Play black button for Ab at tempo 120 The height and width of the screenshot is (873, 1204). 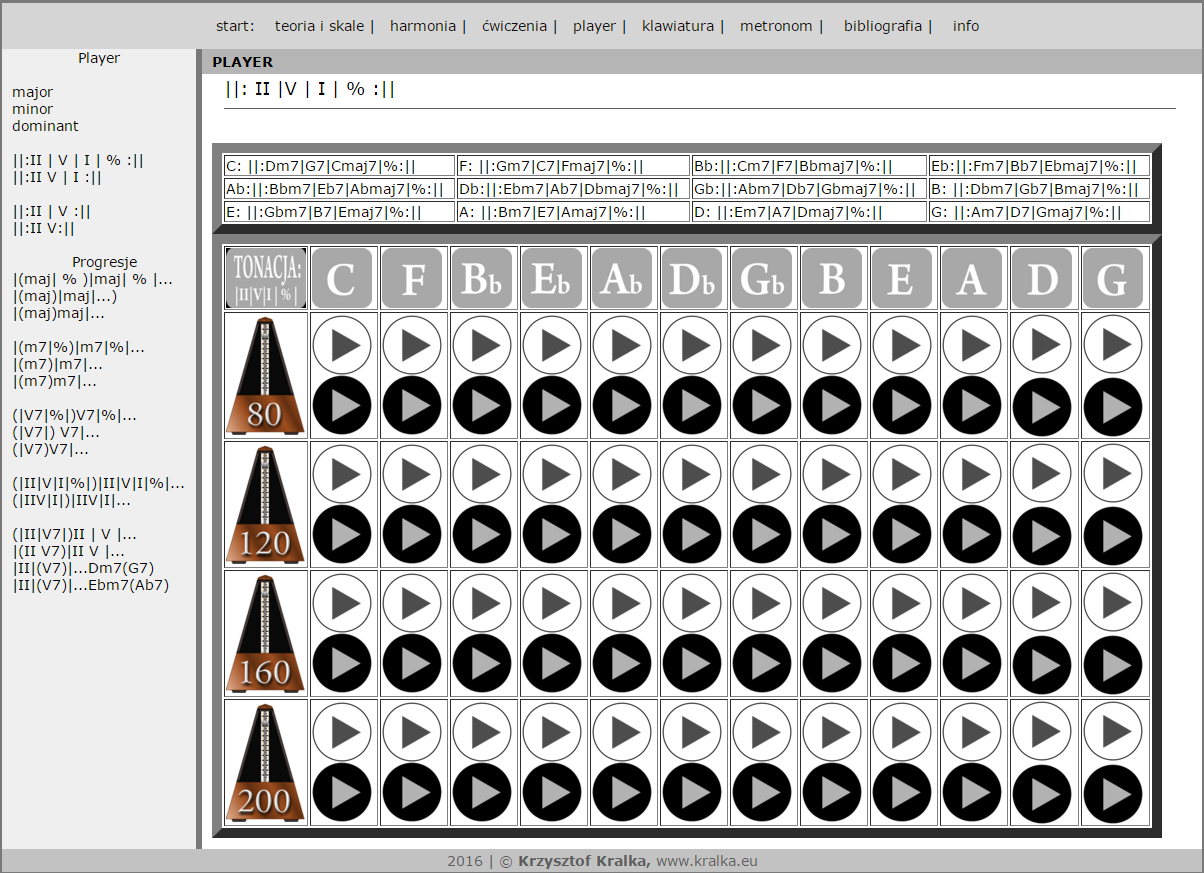pyautogui.click(x=622, y=535)
